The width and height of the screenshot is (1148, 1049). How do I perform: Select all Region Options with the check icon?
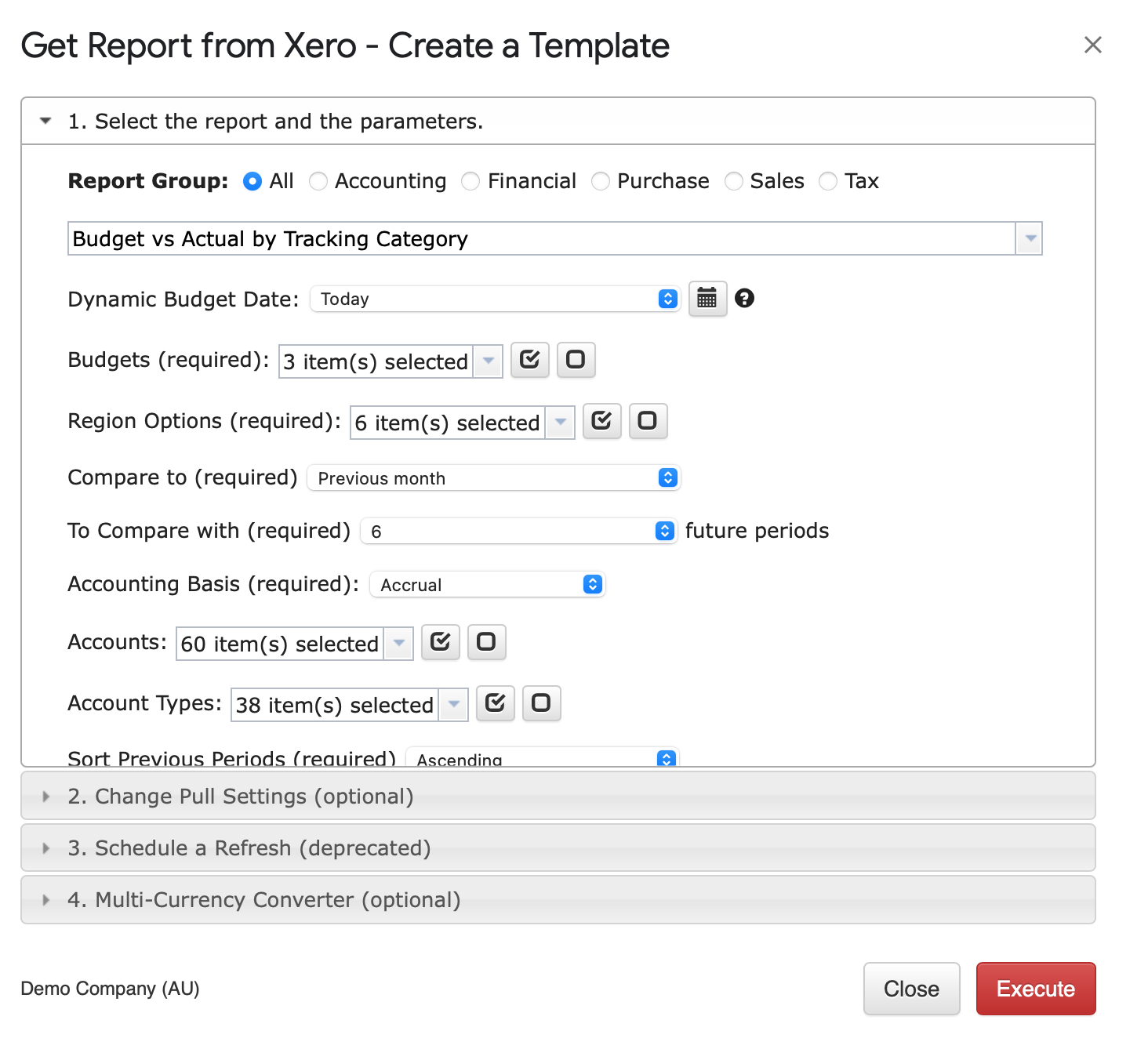click(602, 421)
